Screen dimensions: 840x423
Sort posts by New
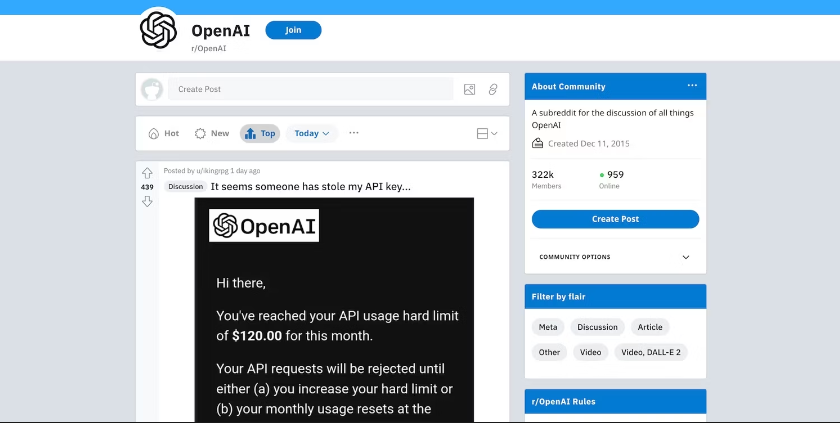point(212,133)
